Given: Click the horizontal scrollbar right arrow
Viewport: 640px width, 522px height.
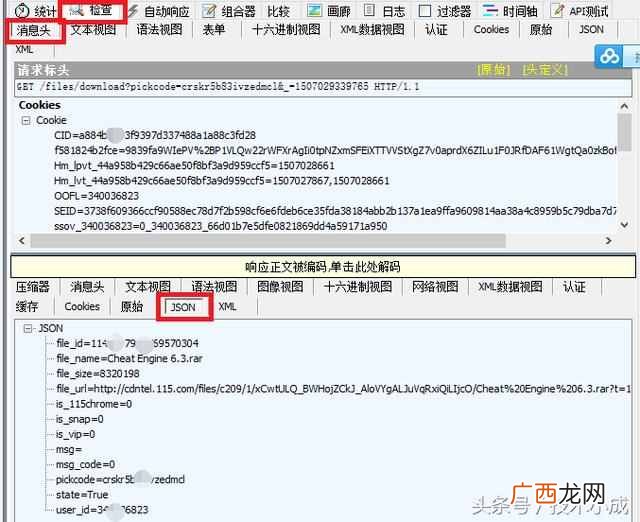Looking at the screenshot, I should [608, 241].
